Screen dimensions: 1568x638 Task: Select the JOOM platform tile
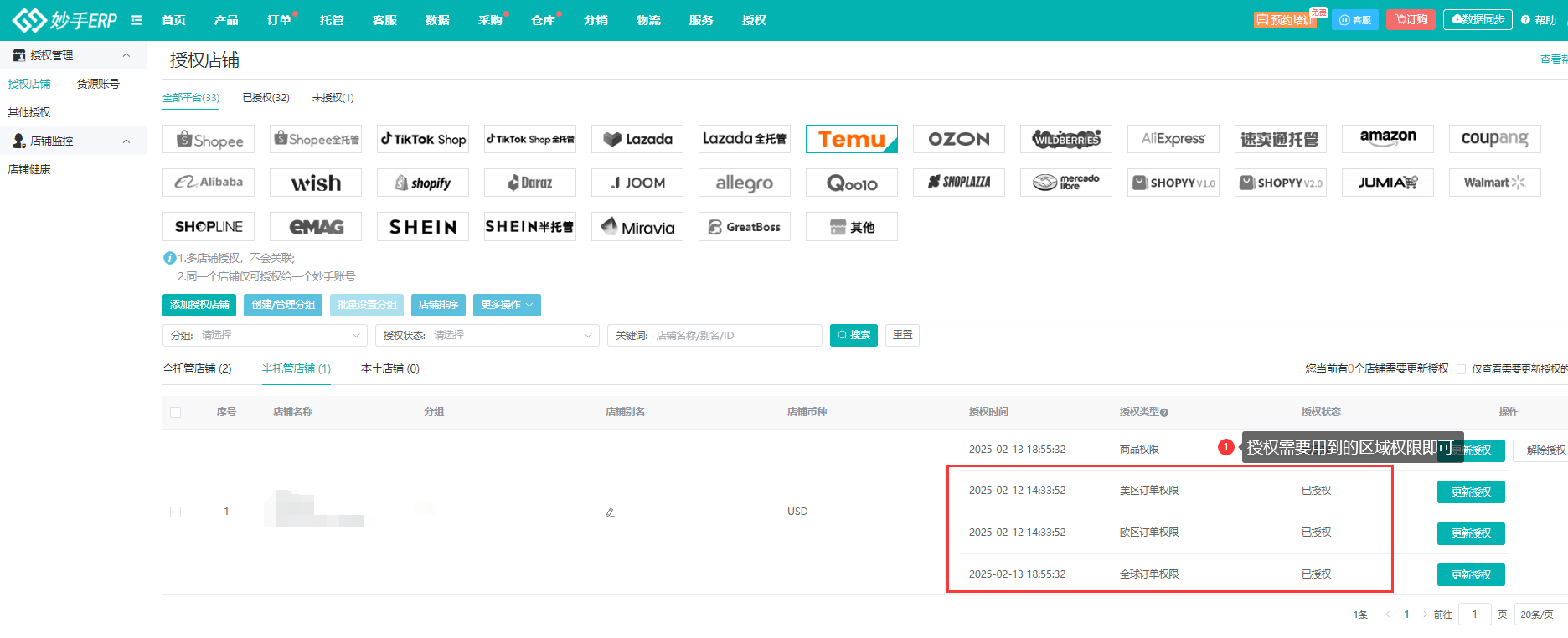click(x=637, y=183)
